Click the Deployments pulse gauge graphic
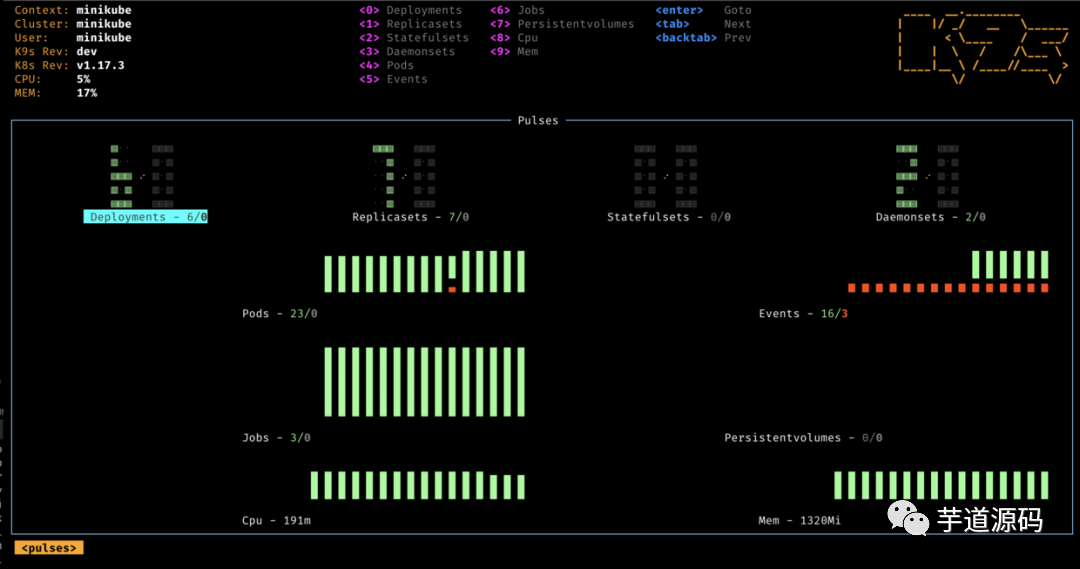1080x569 pixels. [x=142, y=176]
